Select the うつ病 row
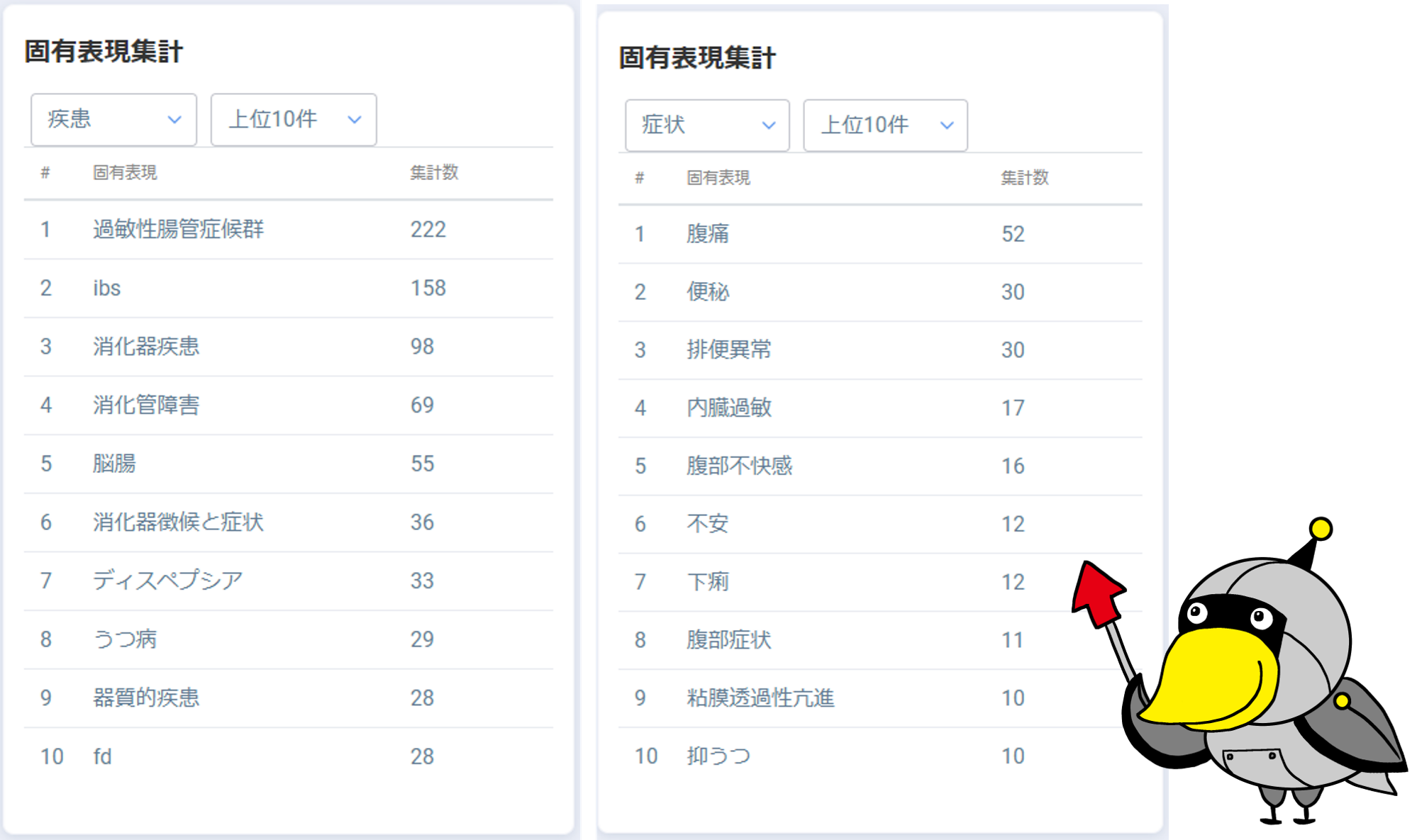 pyautogui.click(x=125, y=639)
